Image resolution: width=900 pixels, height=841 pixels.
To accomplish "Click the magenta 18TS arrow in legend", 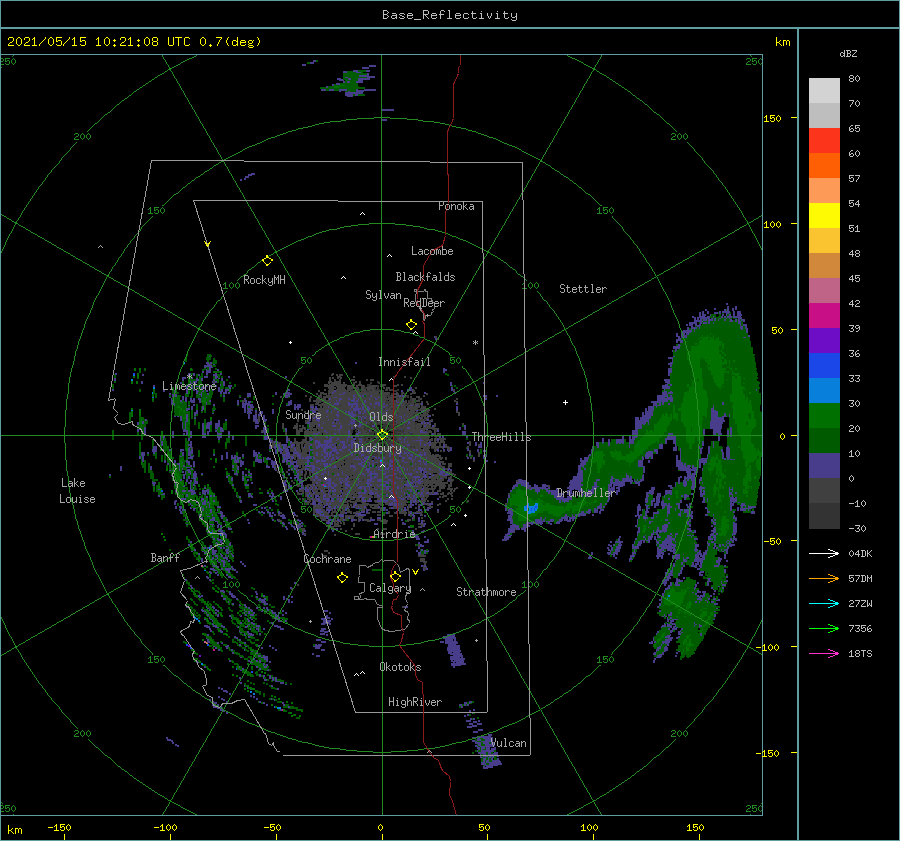I will point(824,653).
